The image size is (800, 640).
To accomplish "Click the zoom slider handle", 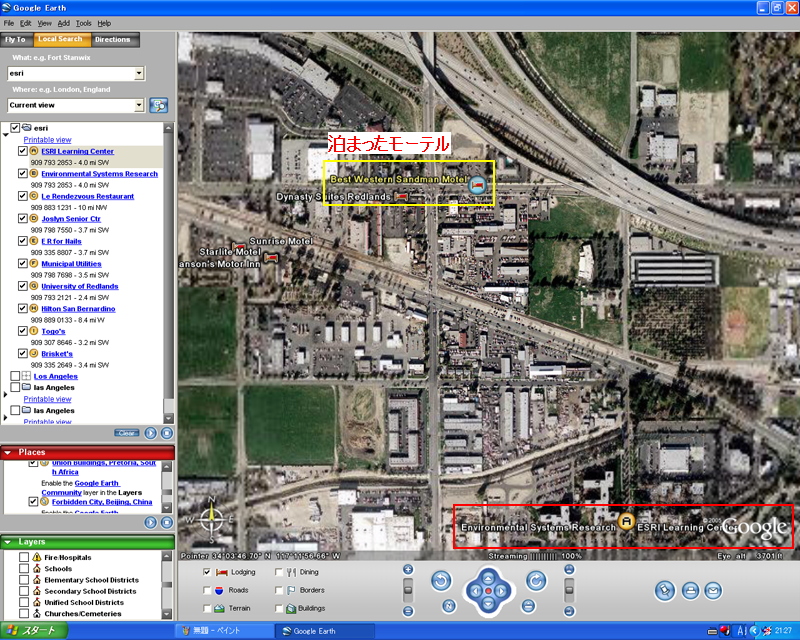I will 408,590.
